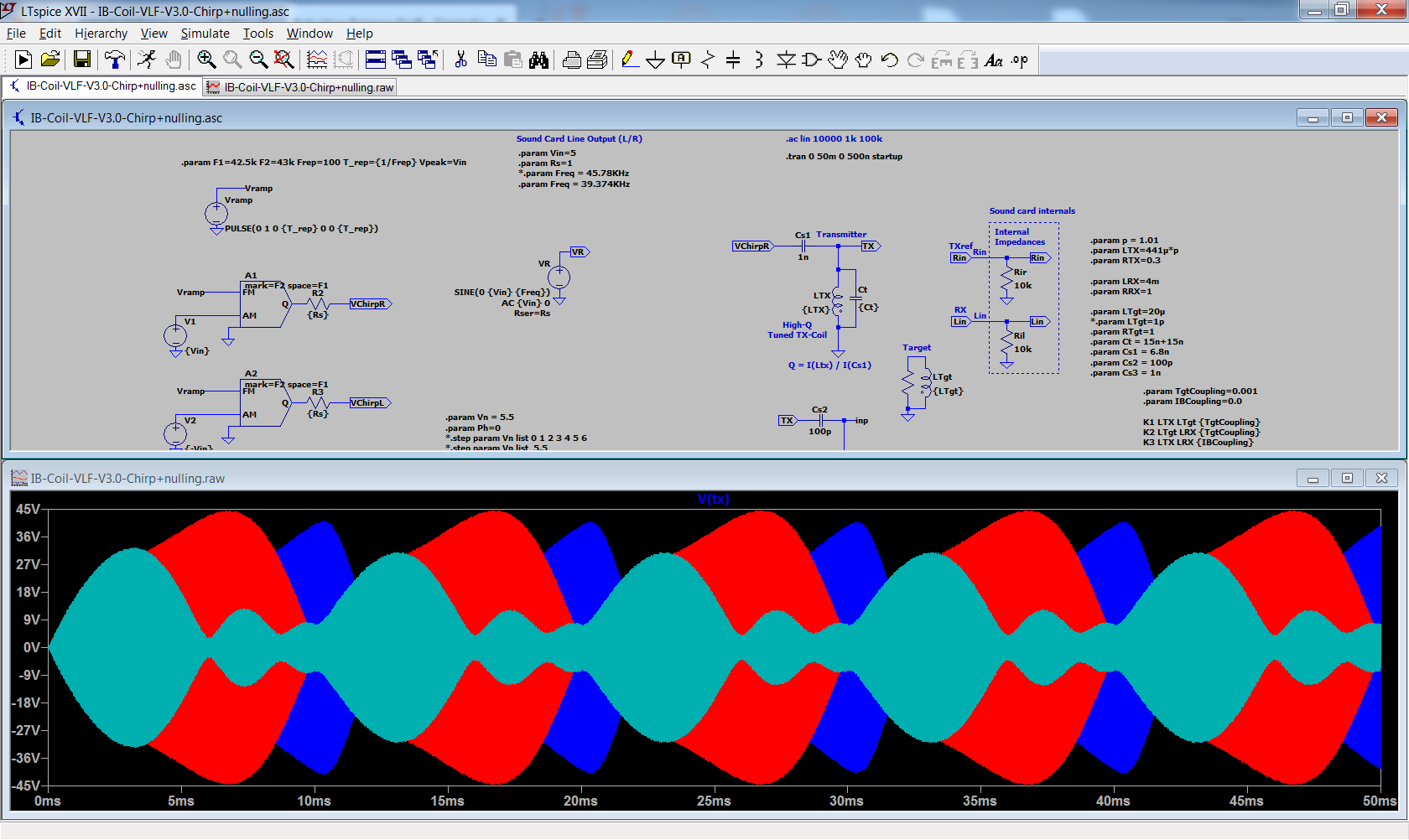Zoom out with minus magnifier icon
1409x840 pixels.
pos(258,60)
